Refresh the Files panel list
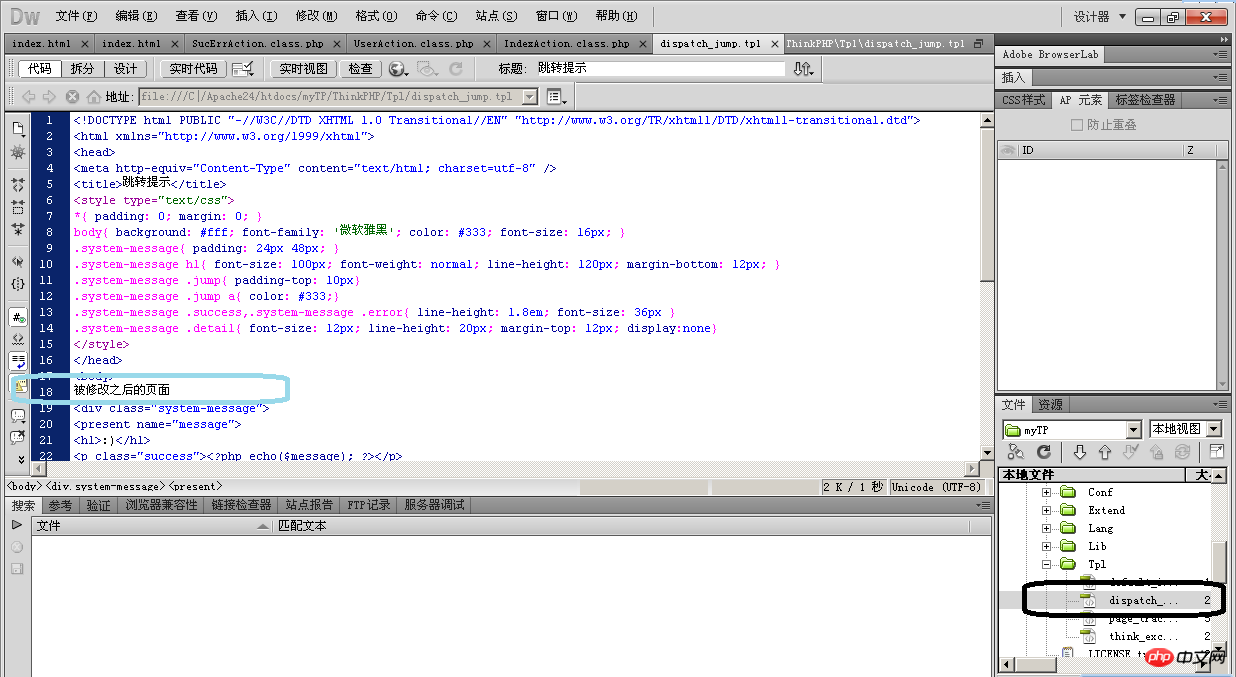 1044,452
